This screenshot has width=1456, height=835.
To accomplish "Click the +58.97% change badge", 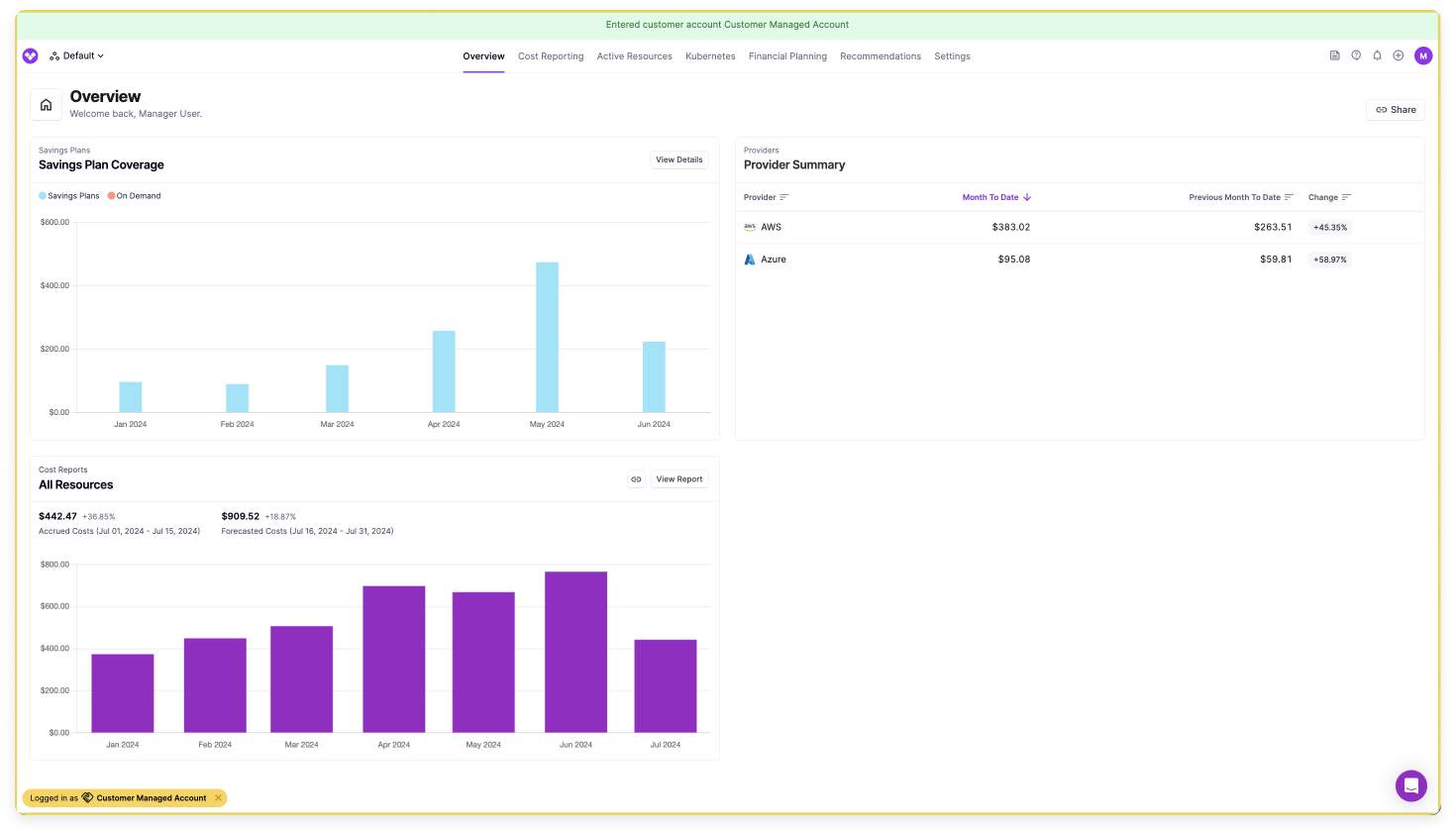I will (x=1330, y=260).
